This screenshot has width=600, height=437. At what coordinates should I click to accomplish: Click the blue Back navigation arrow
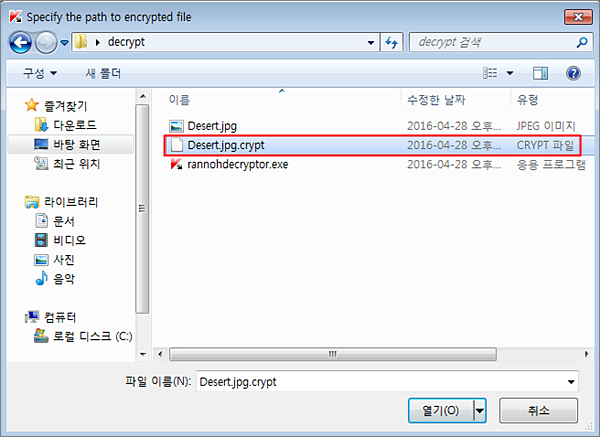click(20, 42)
